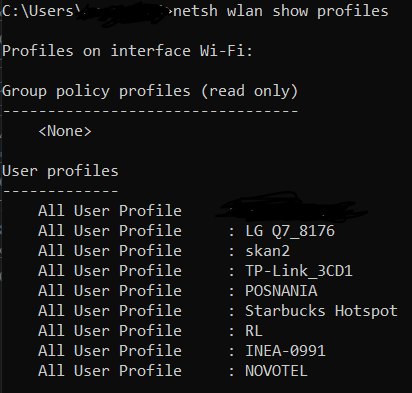Click the <None> entry text

pos(65,131)
